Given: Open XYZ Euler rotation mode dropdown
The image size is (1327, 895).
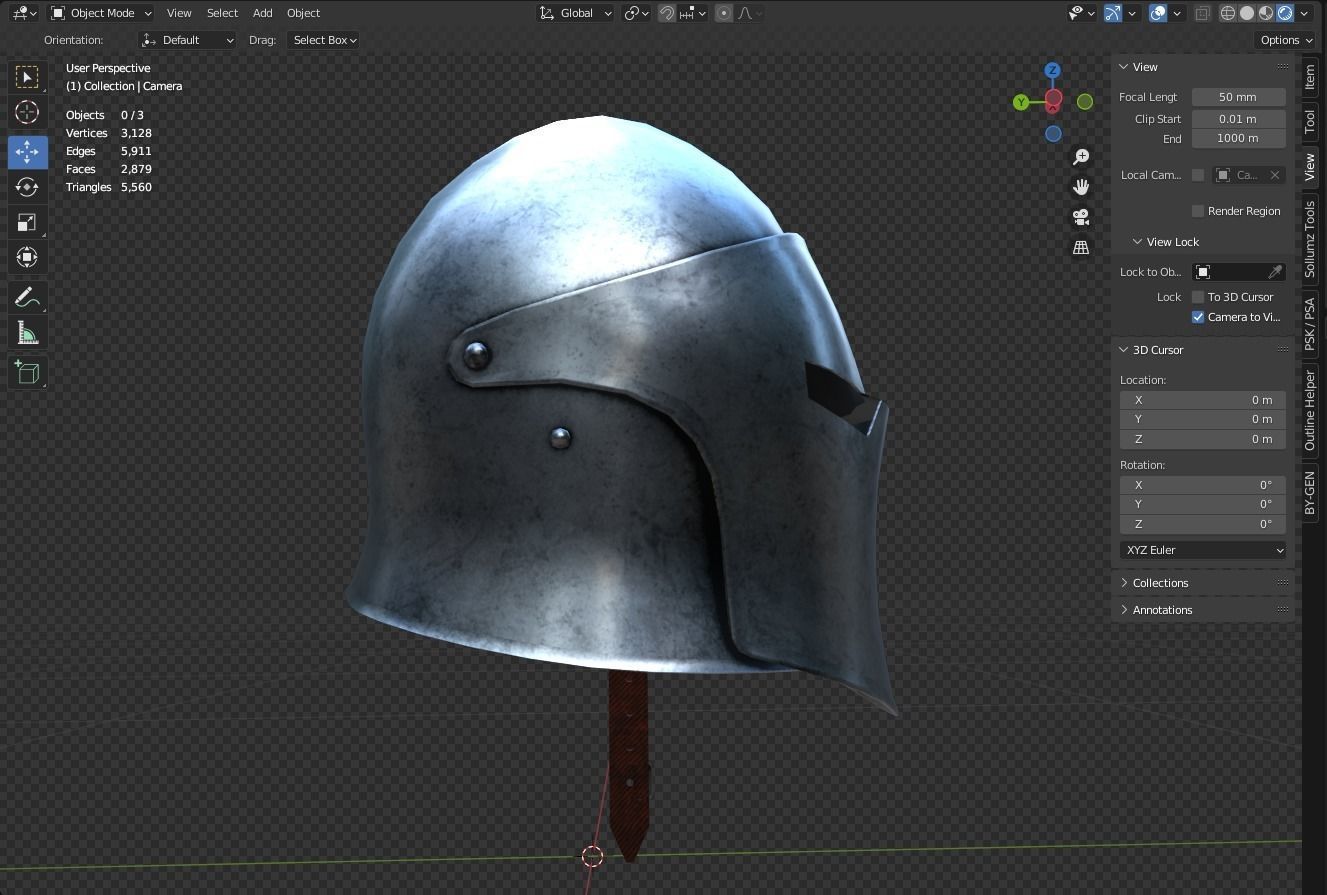Looking at the screenshot, I should click(x=1203, y=550).
